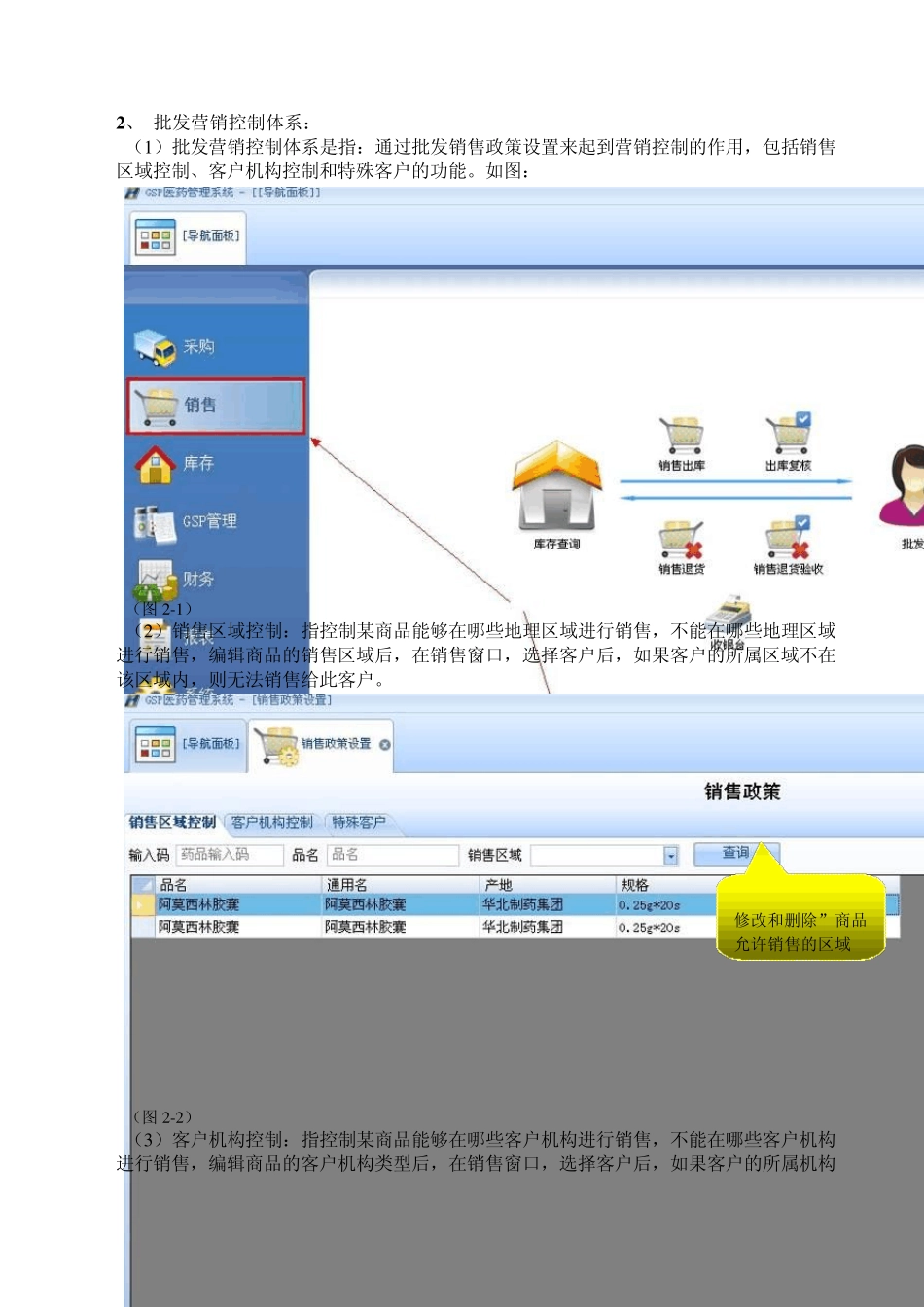Viewport: 924px width, 1307px height.
Task: Click the 规格 column header
Action: [x=667, y=885]
